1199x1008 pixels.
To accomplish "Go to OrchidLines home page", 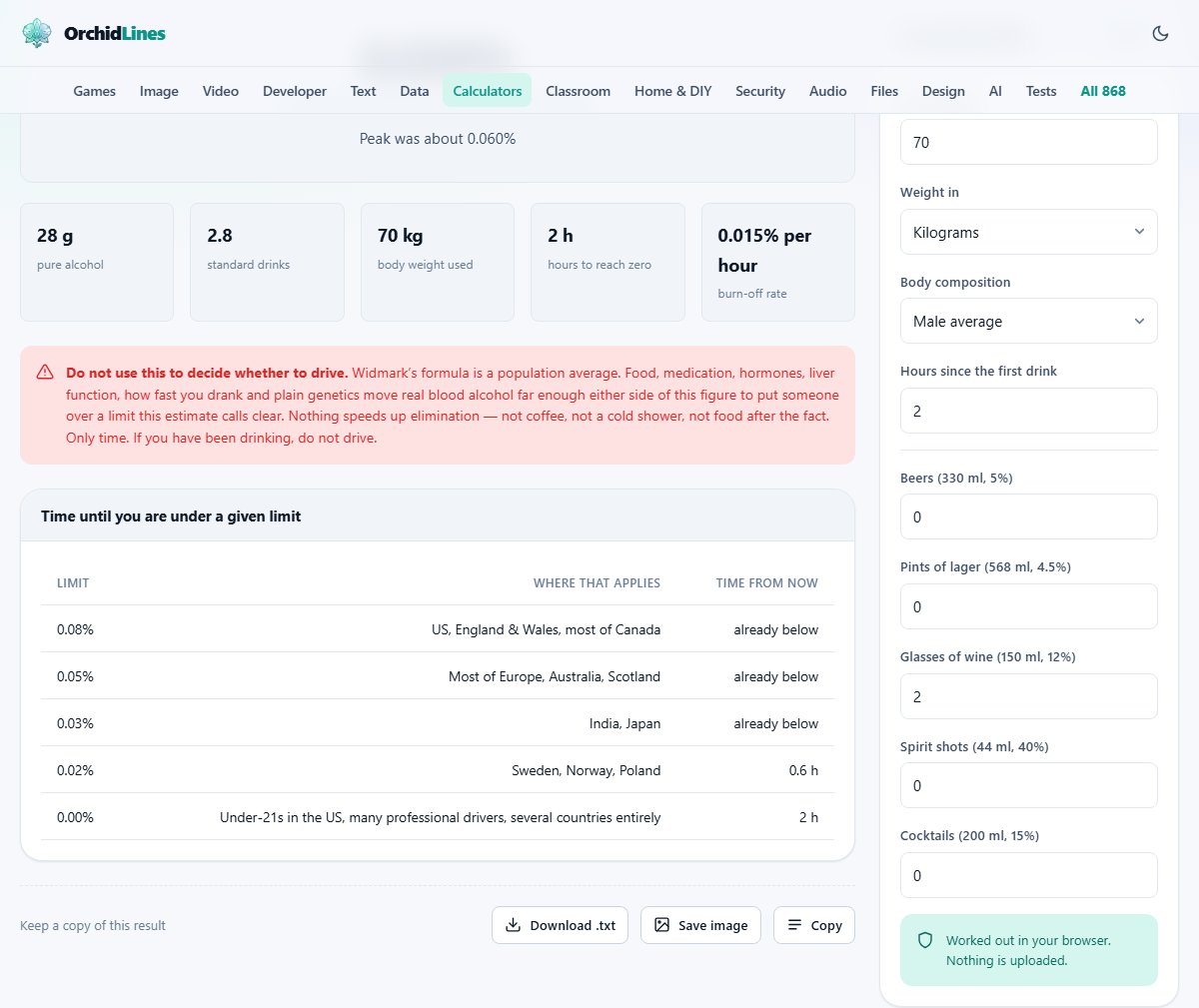I will [x=94, y=33].
